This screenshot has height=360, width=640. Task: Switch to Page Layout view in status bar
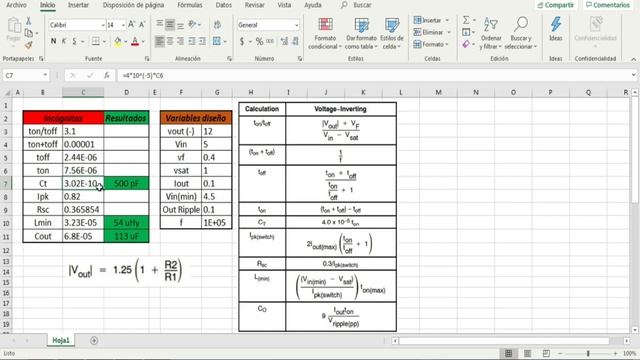point(527,353)
